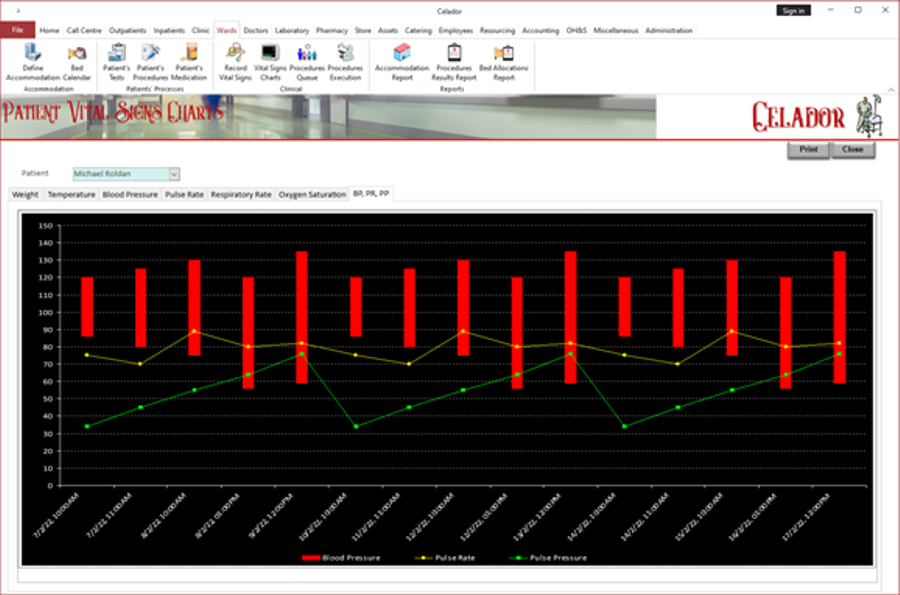Screen dimensions: 900x595
Task: Expand the Patient dropdown list
Action: [x=174, y=173]
